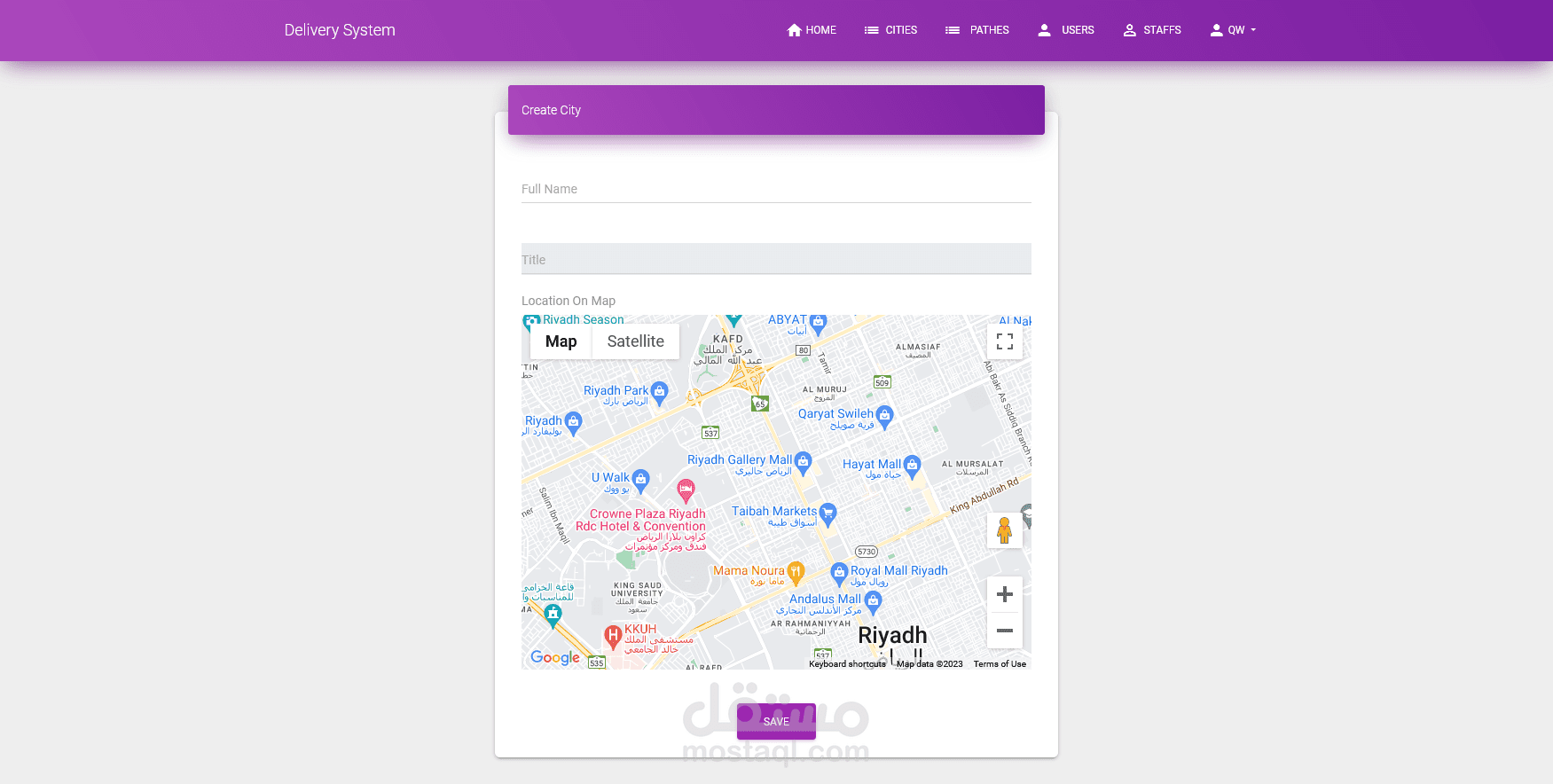Focus the Full Name input field

(776, 189)
